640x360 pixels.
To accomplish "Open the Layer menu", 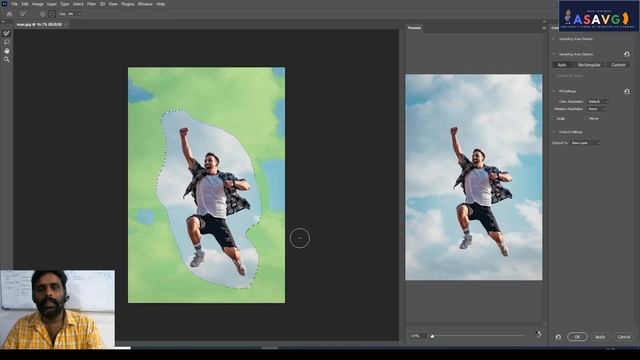I will (x=52, y=4).
